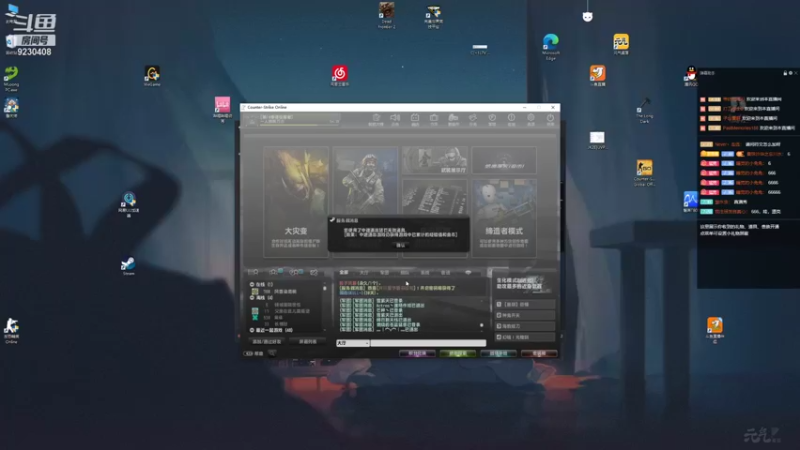
Task: Click the purple button in the bottom bar
Action: coord(417,353)
